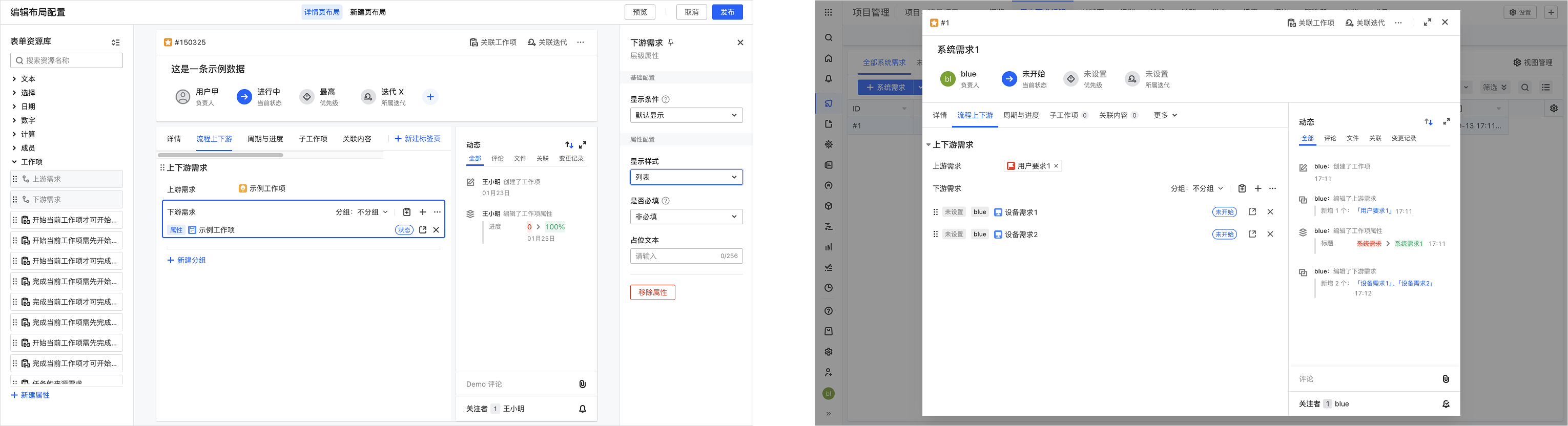Open 关联内容 0 tab in the #1 dialog
Viewport: 1568px width, 426px height.
tap(1118, 115)
